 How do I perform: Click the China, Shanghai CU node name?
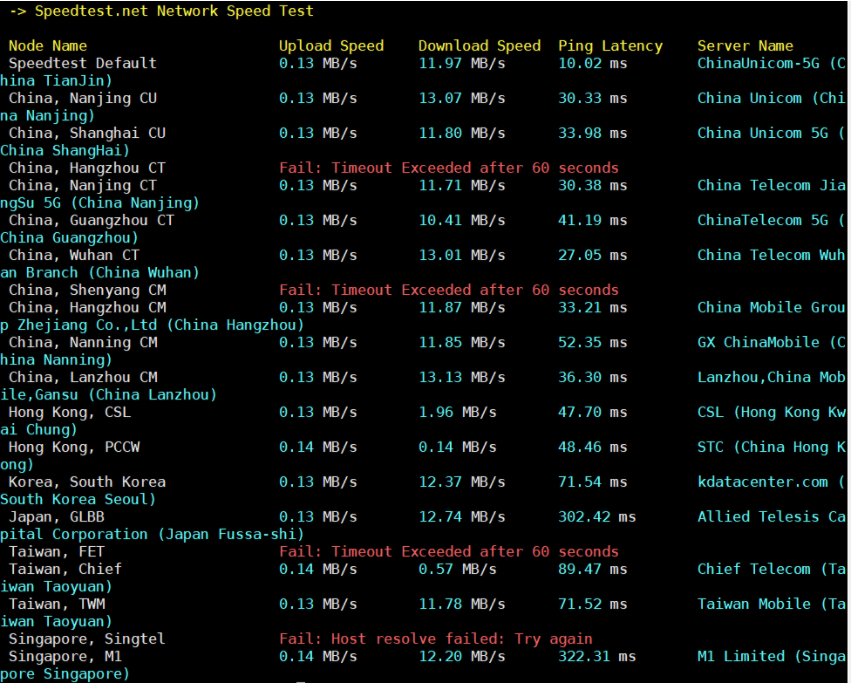pos(87,133)
